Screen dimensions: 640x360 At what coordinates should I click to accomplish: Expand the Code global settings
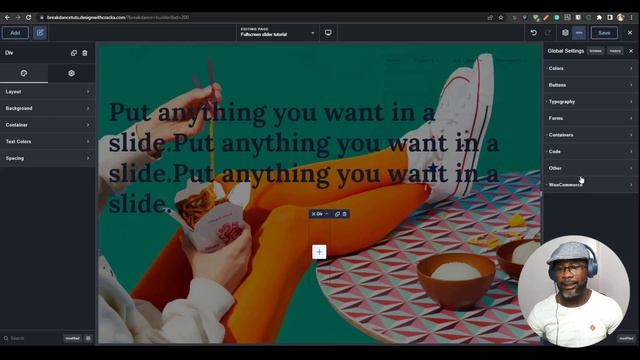tap(590, 151)
